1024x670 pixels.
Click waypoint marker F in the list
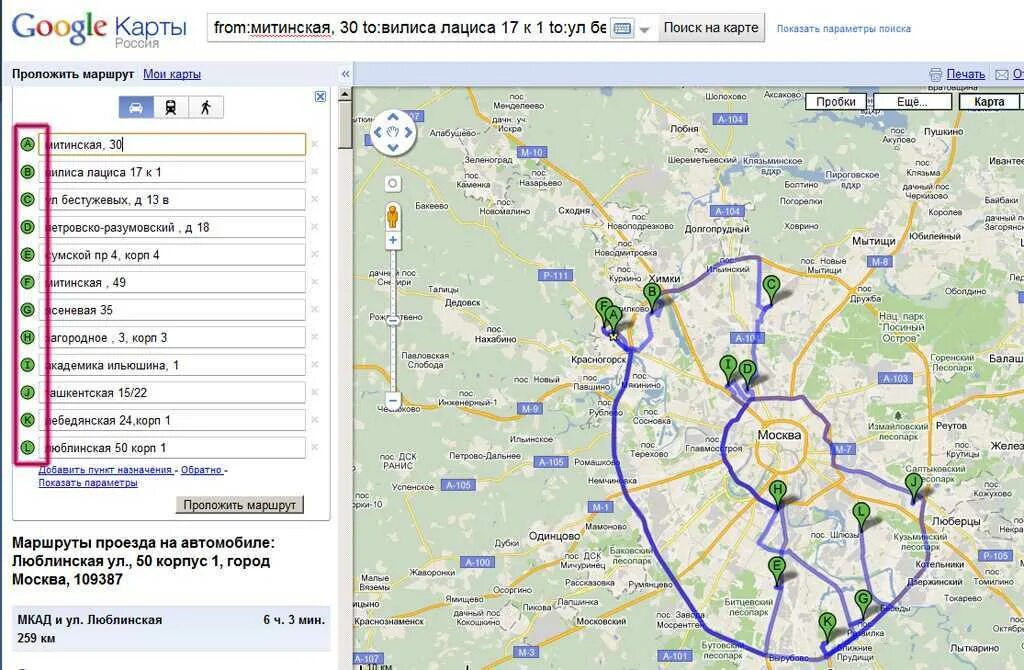pos(27,282)
